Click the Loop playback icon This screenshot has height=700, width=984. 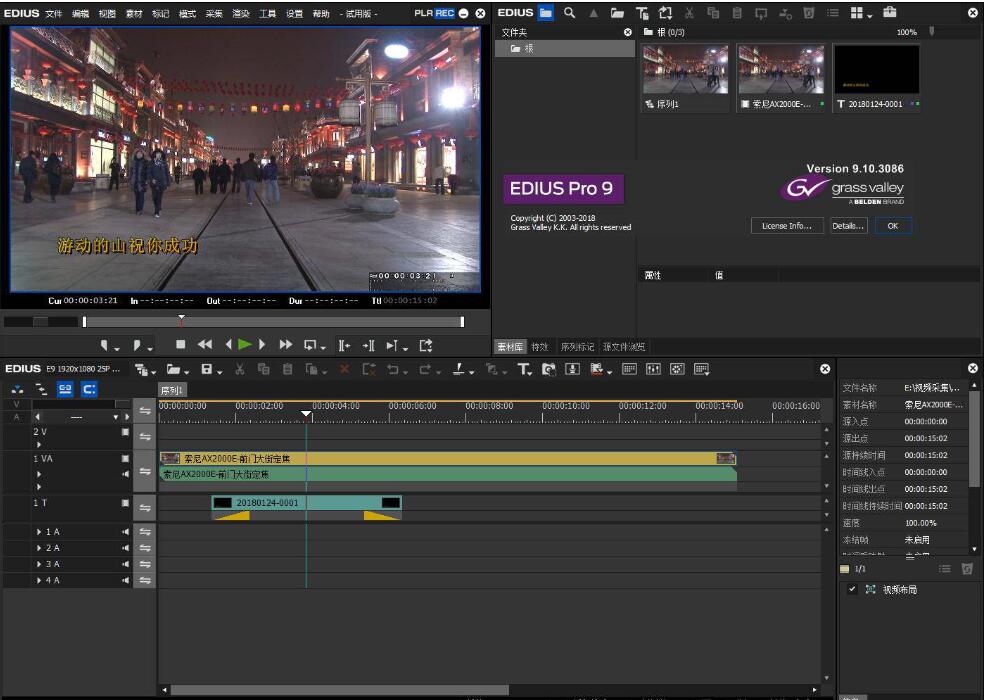coord(310,345)
